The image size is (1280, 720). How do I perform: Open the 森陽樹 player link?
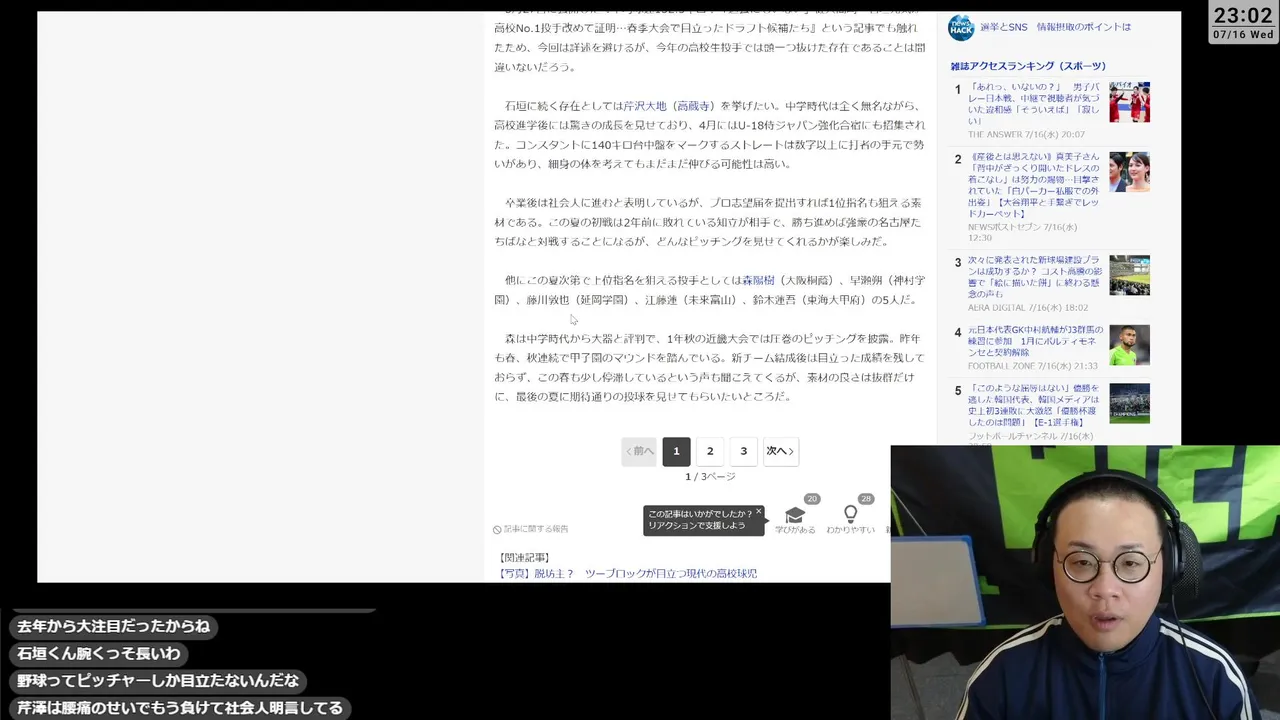[758, 281]
